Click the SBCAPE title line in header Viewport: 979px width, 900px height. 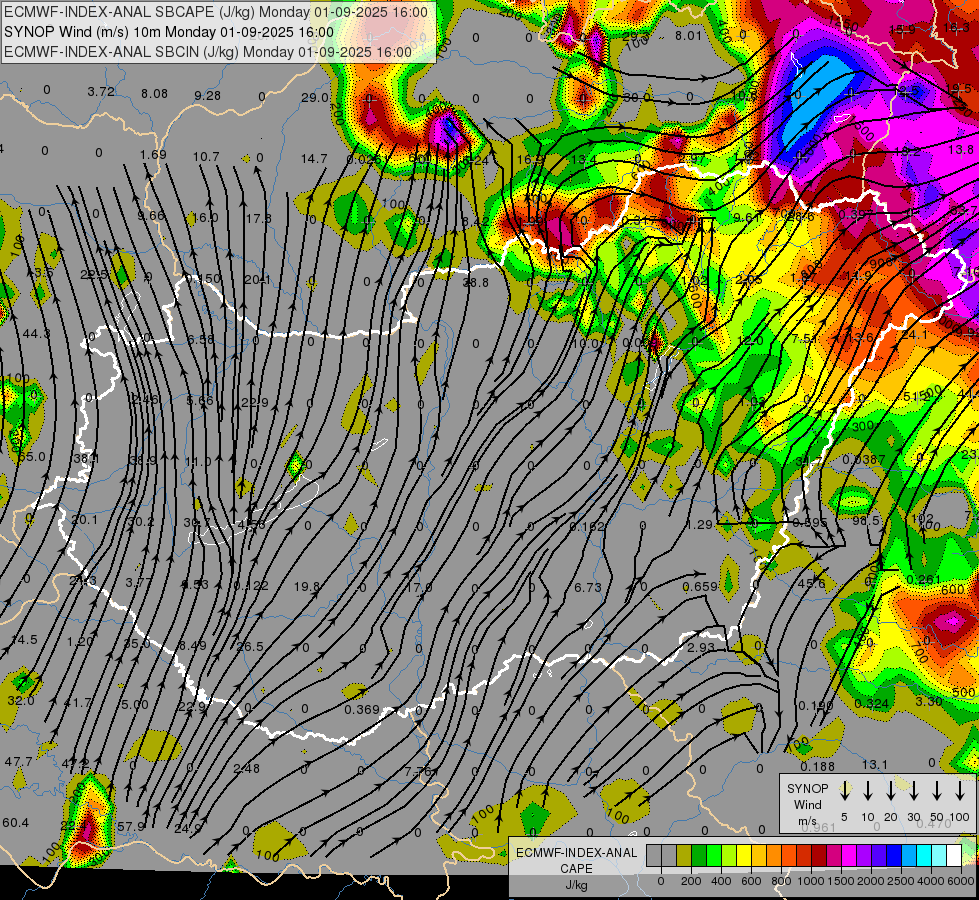tap(216, 12)
